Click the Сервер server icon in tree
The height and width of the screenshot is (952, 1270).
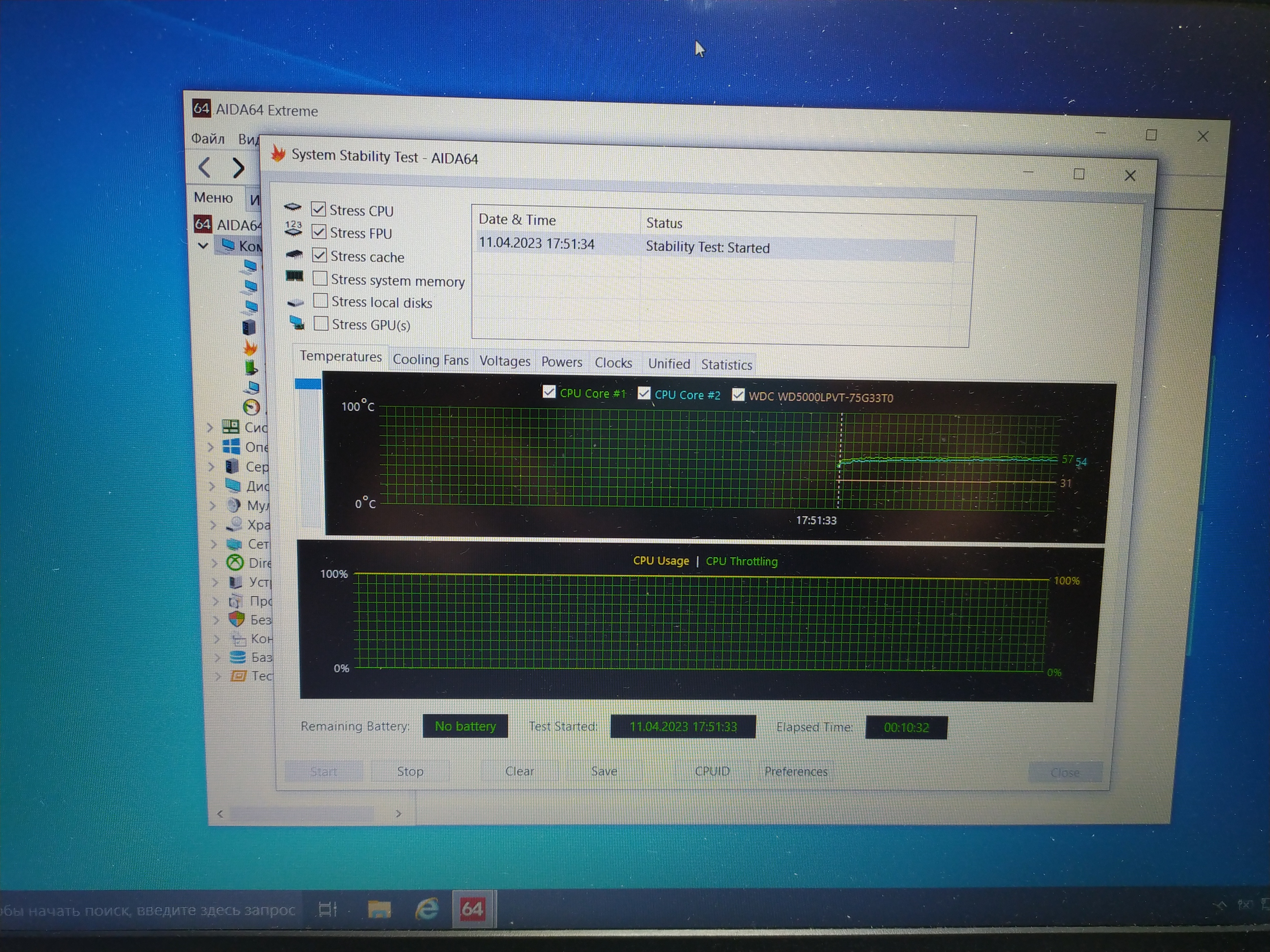(232, 466)
